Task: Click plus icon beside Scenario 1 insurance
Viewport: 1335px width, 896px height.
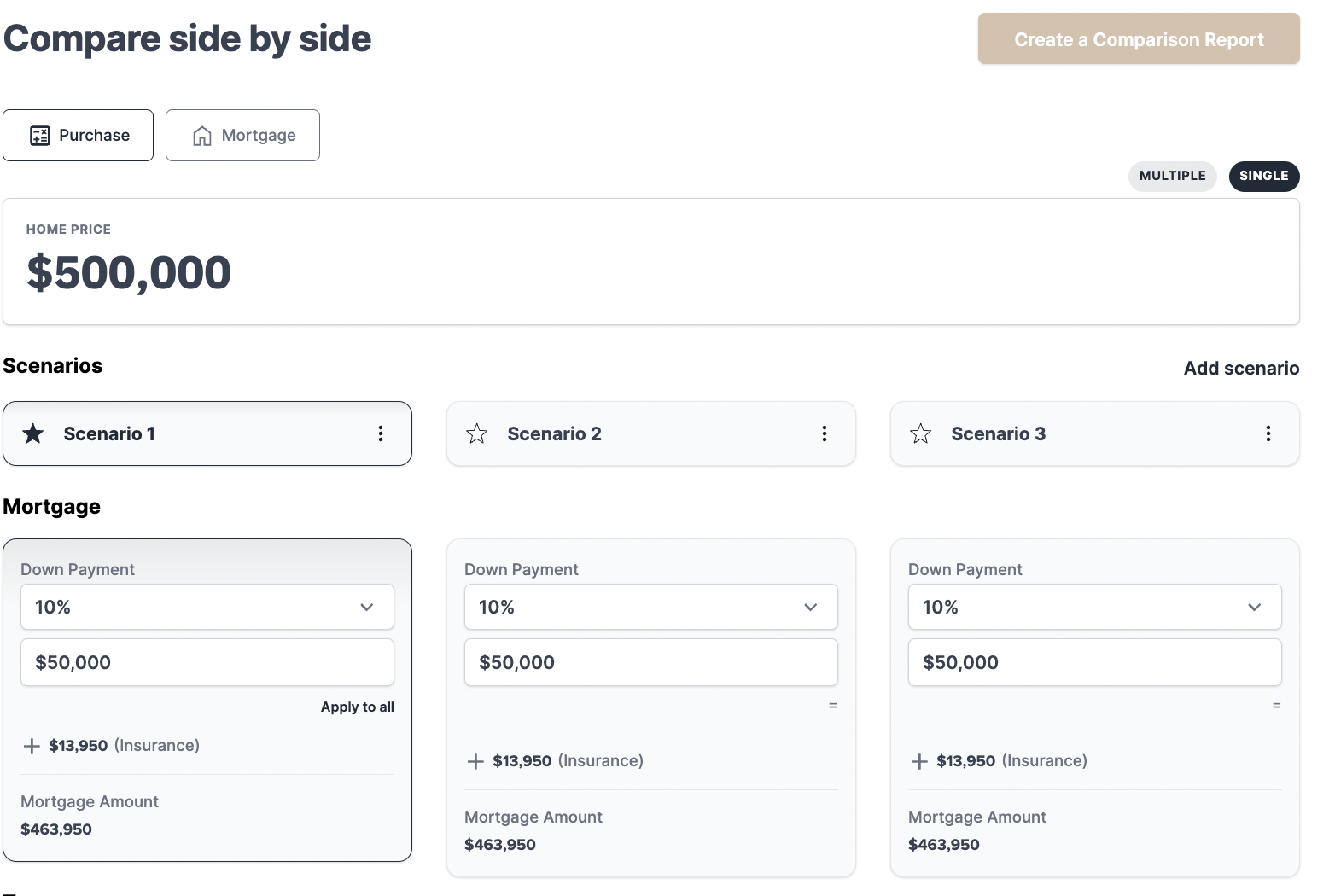Action: coord(32,746)
